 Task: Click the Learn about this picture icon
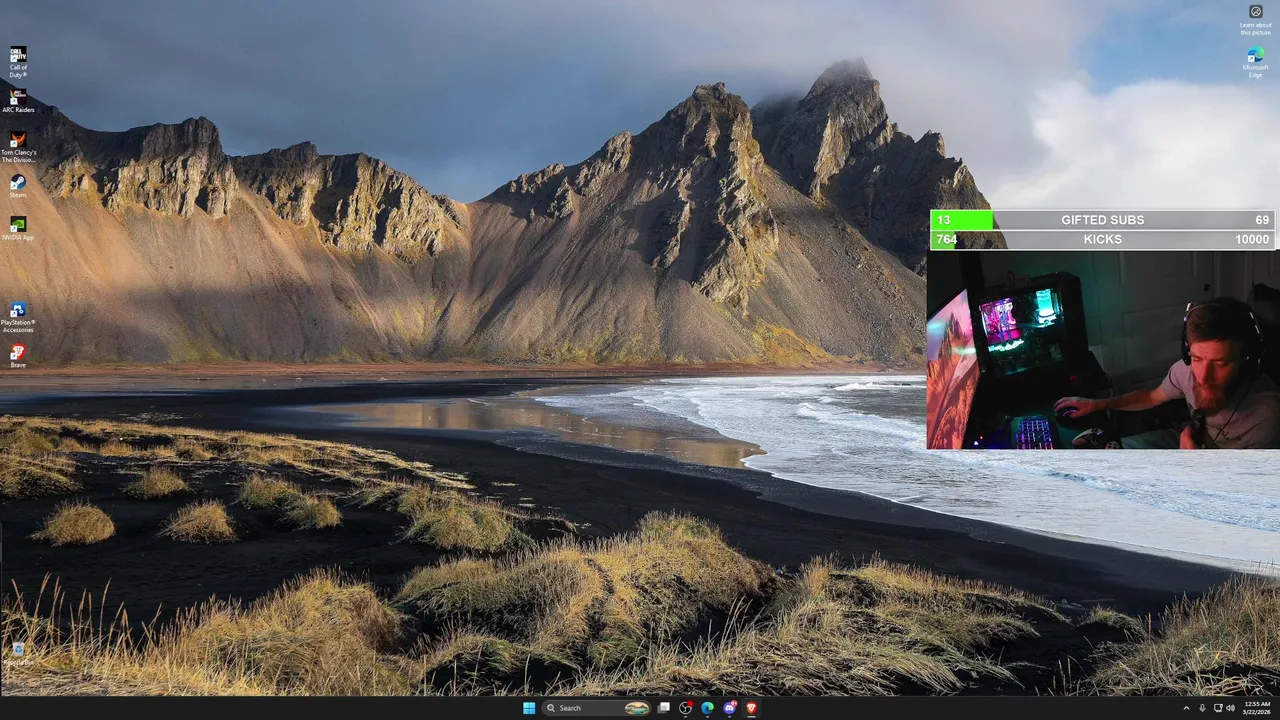[x=1256, y=19]
